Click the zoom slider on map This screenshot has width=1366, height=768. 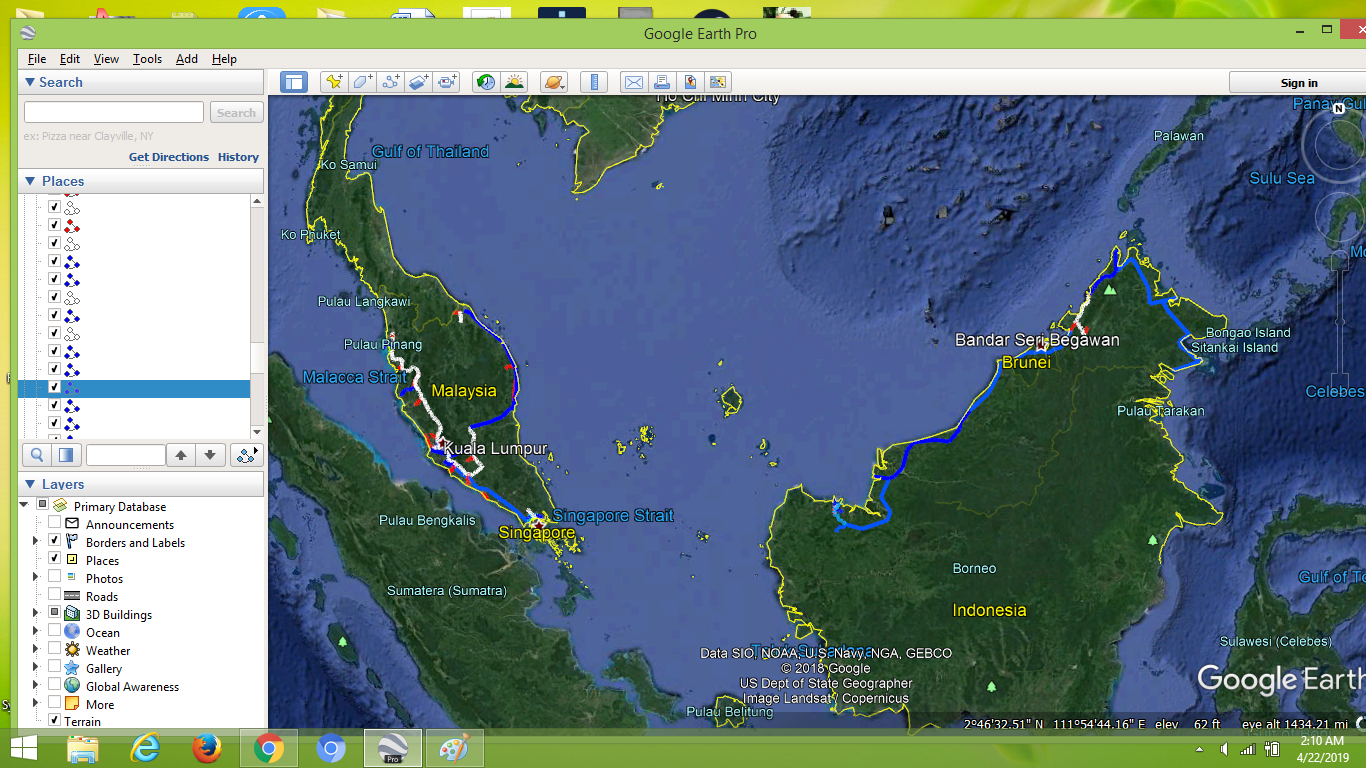(x=1342, y=320)
